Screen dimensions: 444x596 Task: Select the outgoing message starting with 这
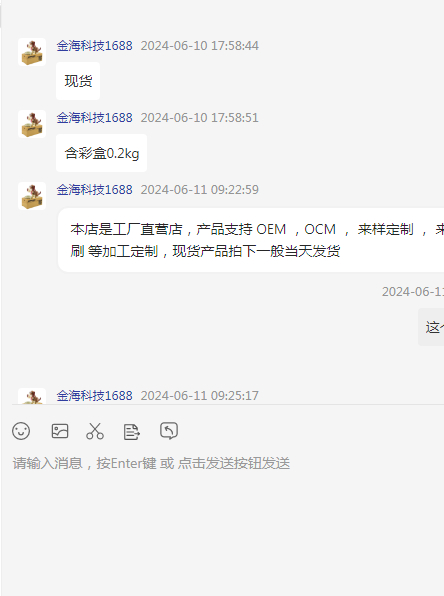coord(431,327)
